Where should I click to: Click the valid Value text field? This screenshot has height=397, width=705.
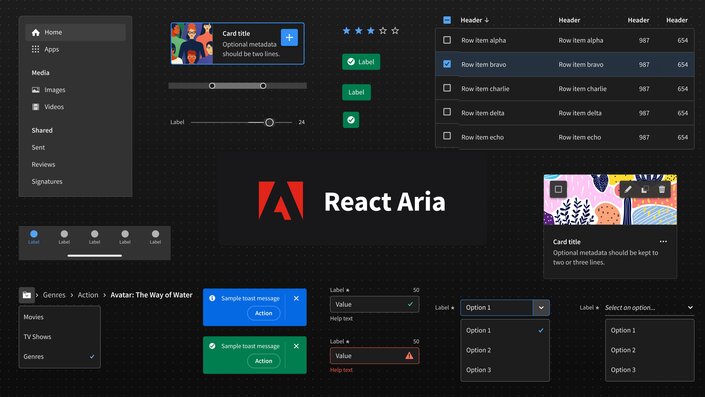[375, 304]
